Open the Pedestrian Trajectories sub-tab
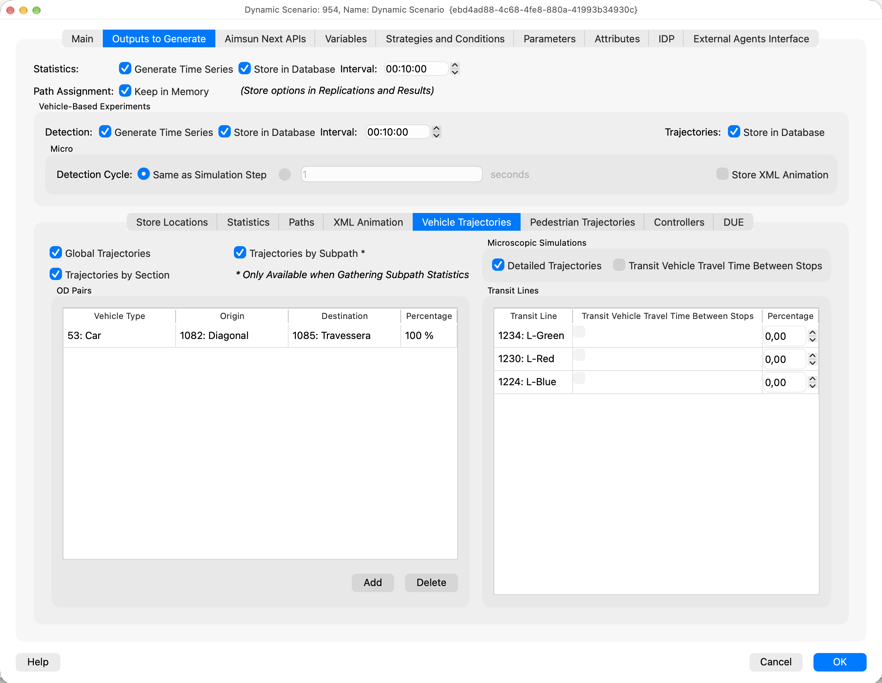882x683 pixels. pos(582,222)
